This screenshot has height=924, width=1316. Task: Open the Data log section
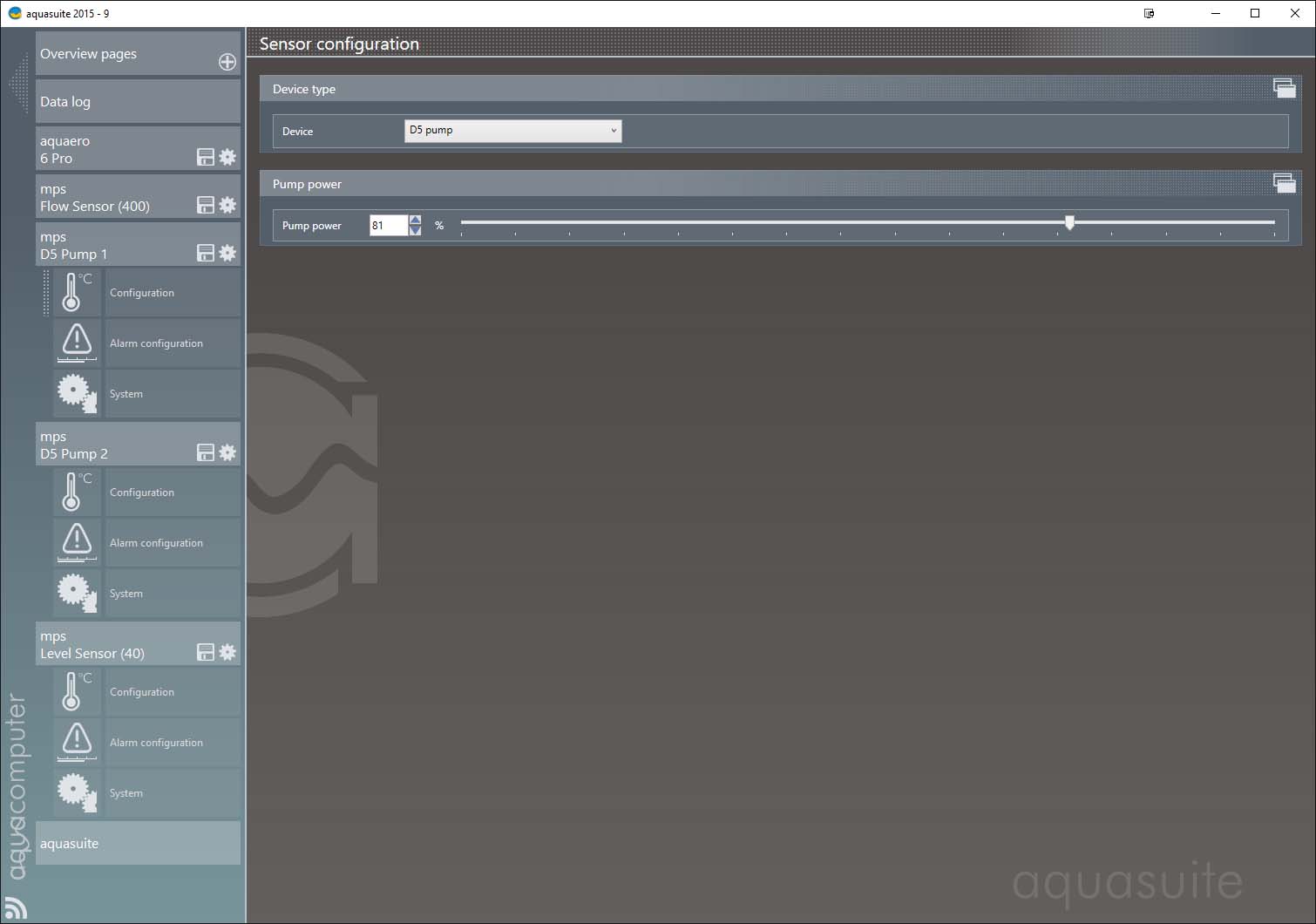pos(138,101)
